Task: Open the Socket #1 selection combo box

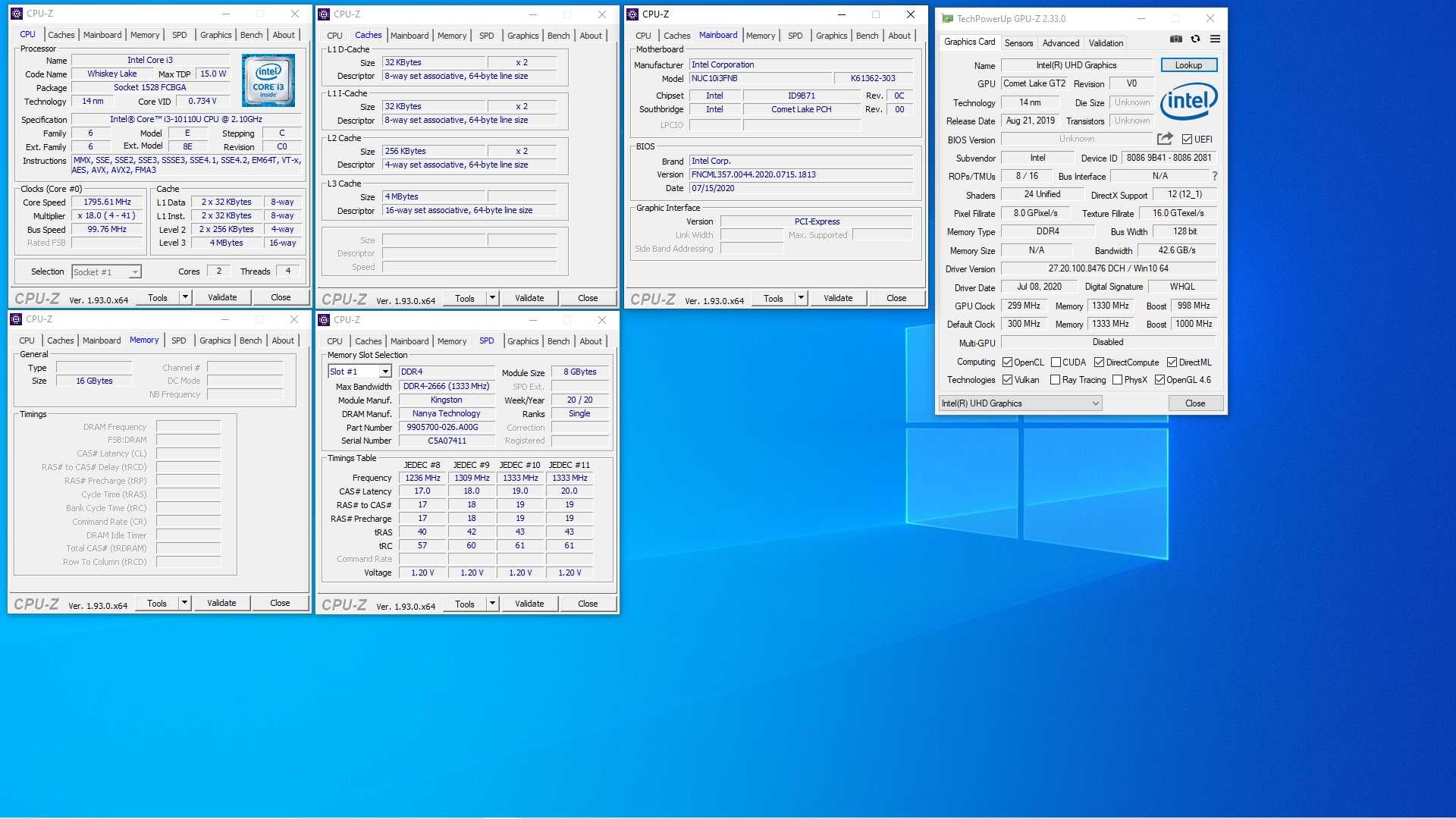Action: tap(106, 271)
